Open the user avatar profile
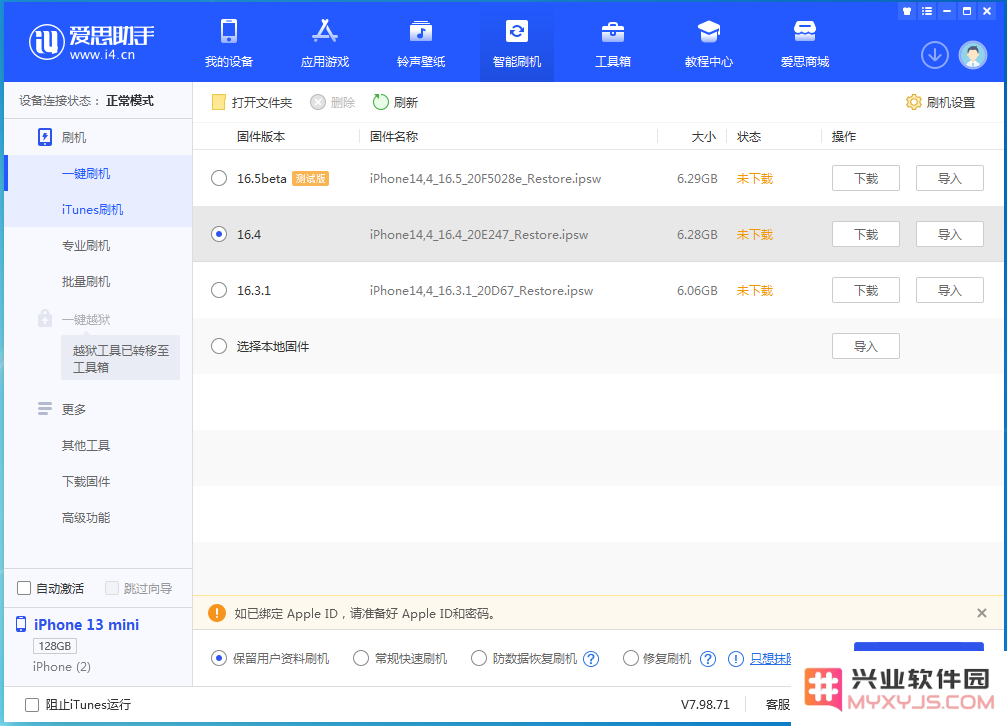This screenshot has height=726, width=1007. tap(973, 55)
